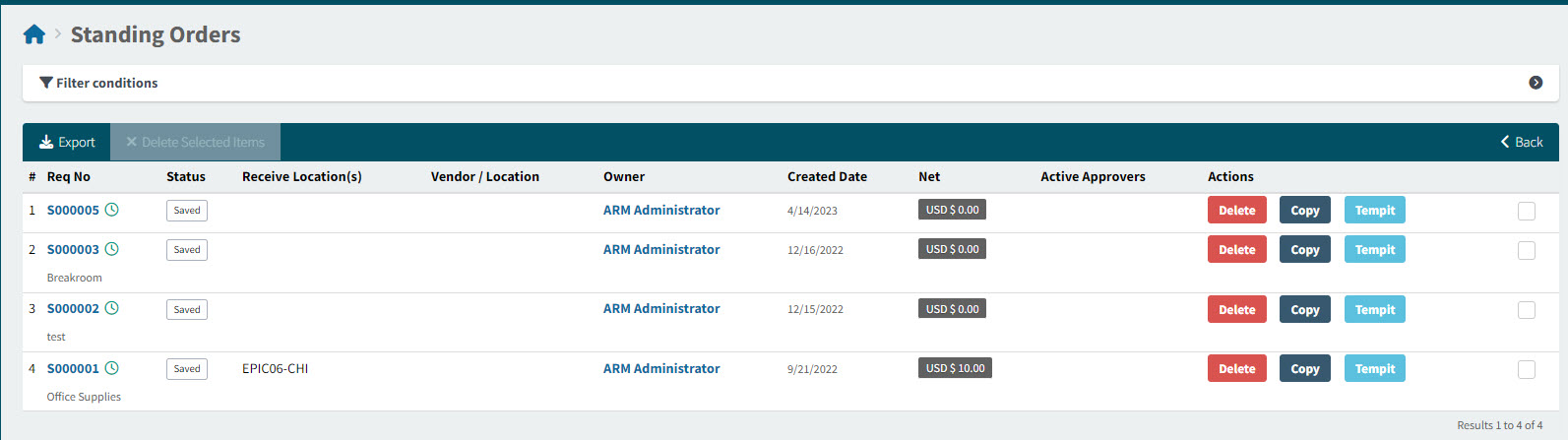Open ARM Administrator owner link for S000005
Image resolution: width=1568 pixels, height=440 pixels.
pos(661,211)
